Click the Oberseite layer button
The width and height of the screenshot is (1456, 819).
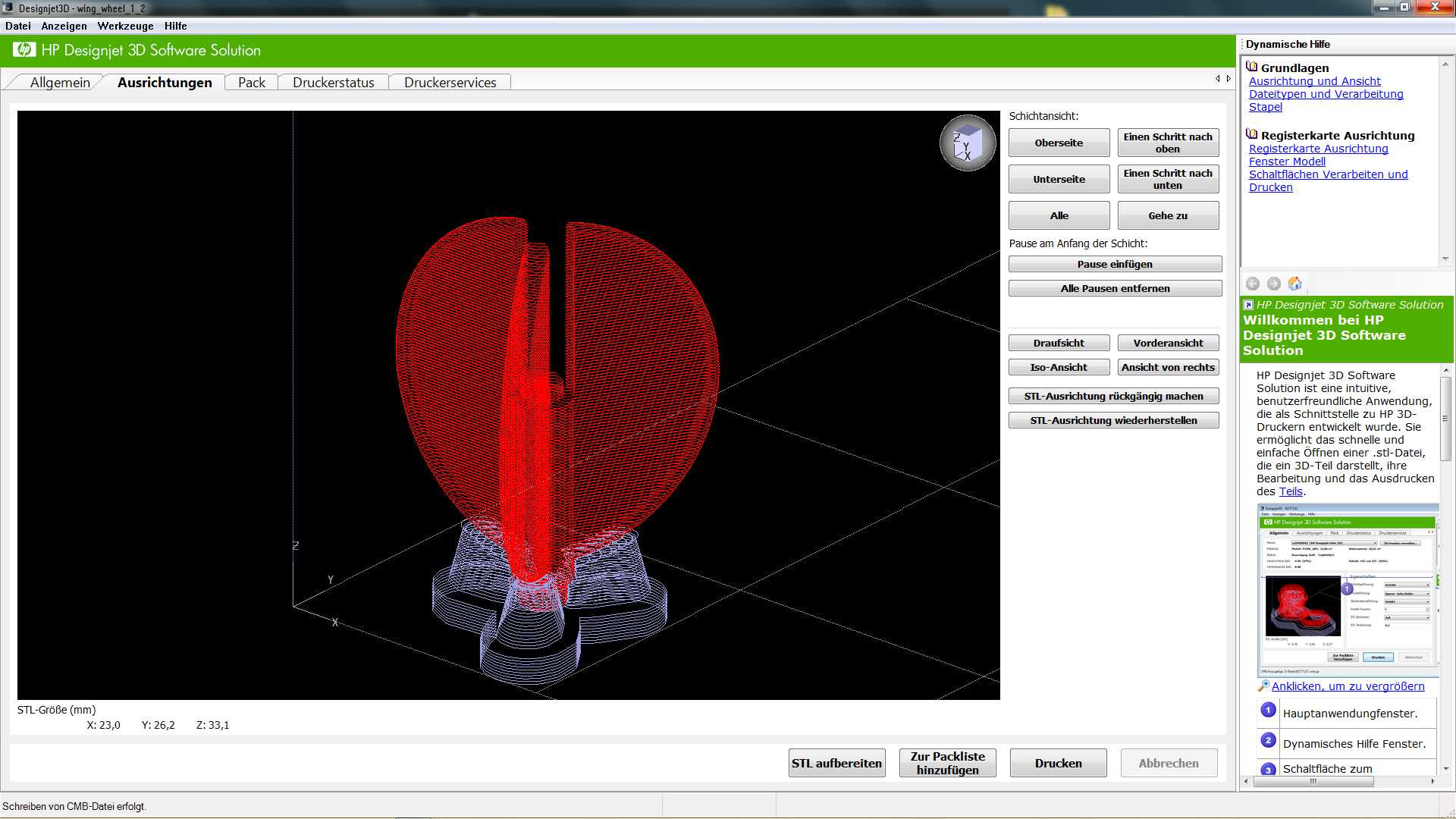pyautogui.click(x=1059, y=143)
